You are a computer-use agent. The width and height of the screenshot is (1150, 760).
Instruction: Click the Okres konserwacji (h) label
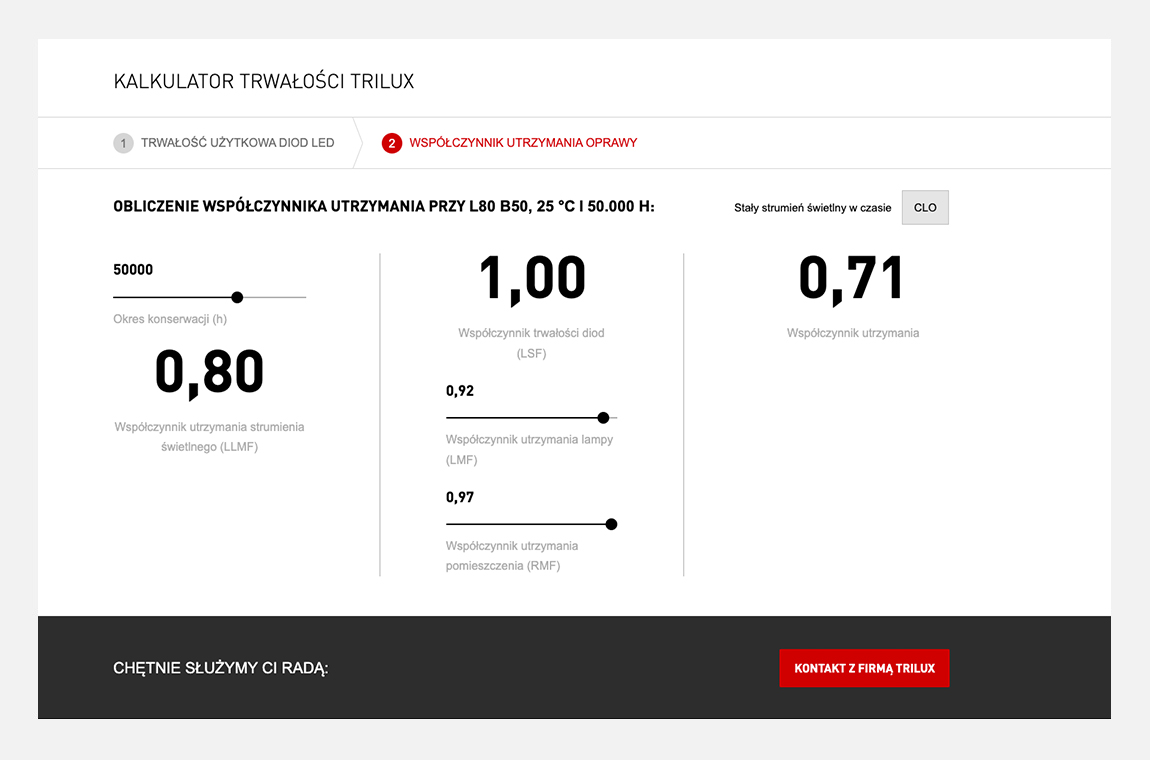click(x=170, y=319)
